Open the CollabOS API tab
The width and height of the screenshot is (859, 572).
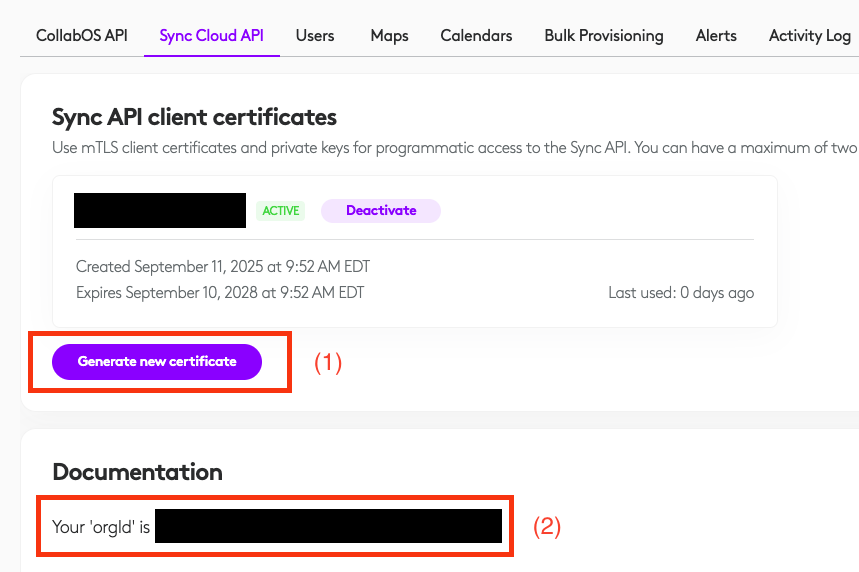(82, 36)
